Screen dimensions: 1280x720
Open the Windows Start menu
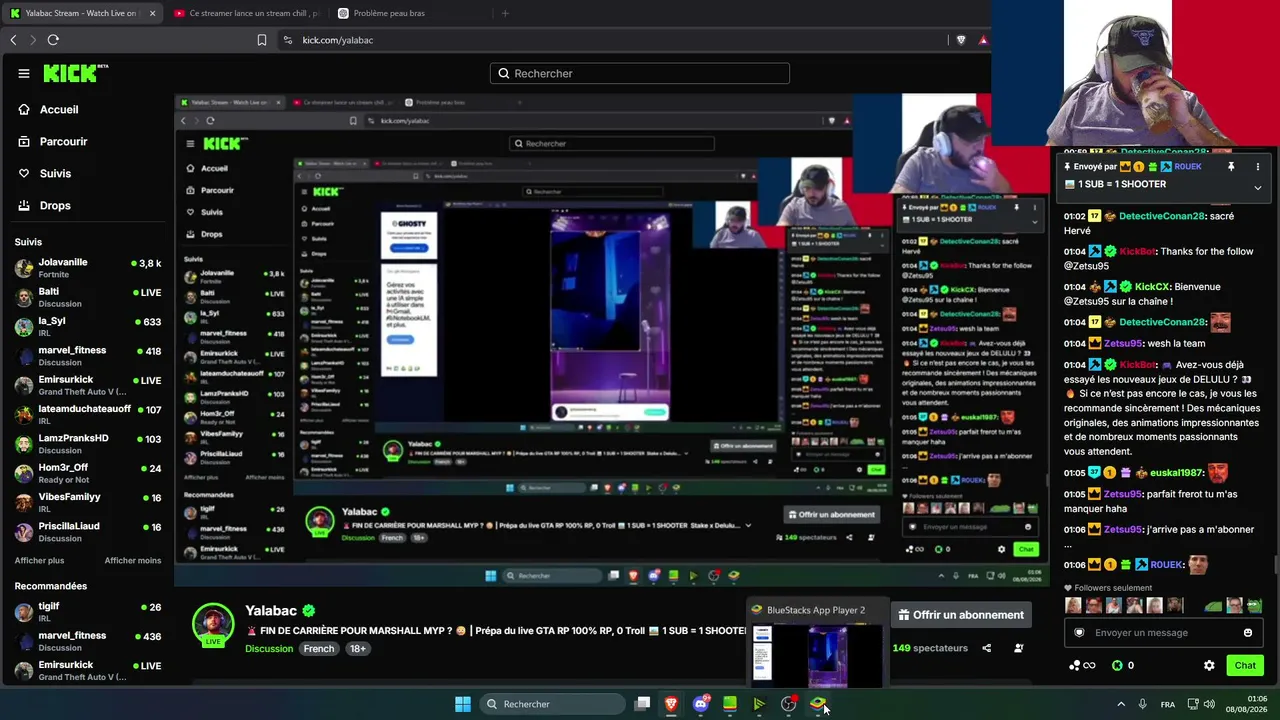coord(463,704)
